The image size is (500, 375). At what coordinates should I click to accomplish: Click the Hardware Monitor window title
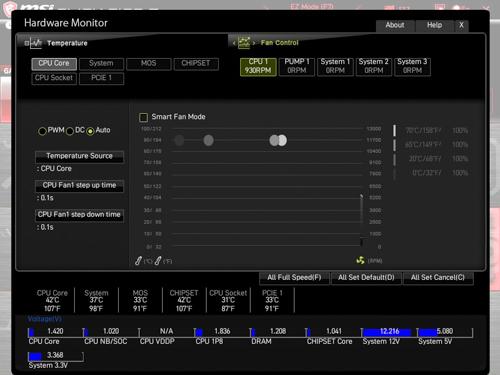[66, 23]
